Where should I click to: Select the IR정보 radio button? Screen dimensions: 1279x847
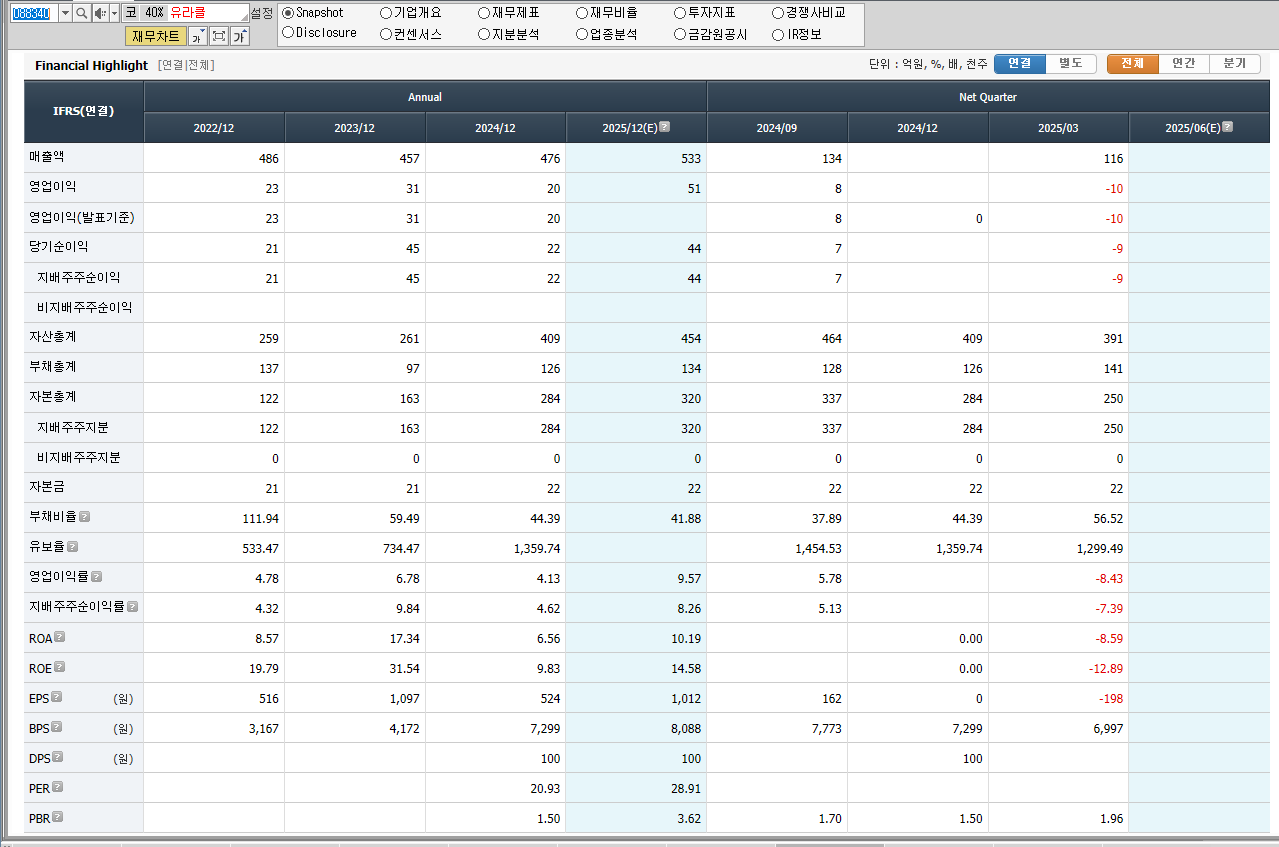point(778,34)
